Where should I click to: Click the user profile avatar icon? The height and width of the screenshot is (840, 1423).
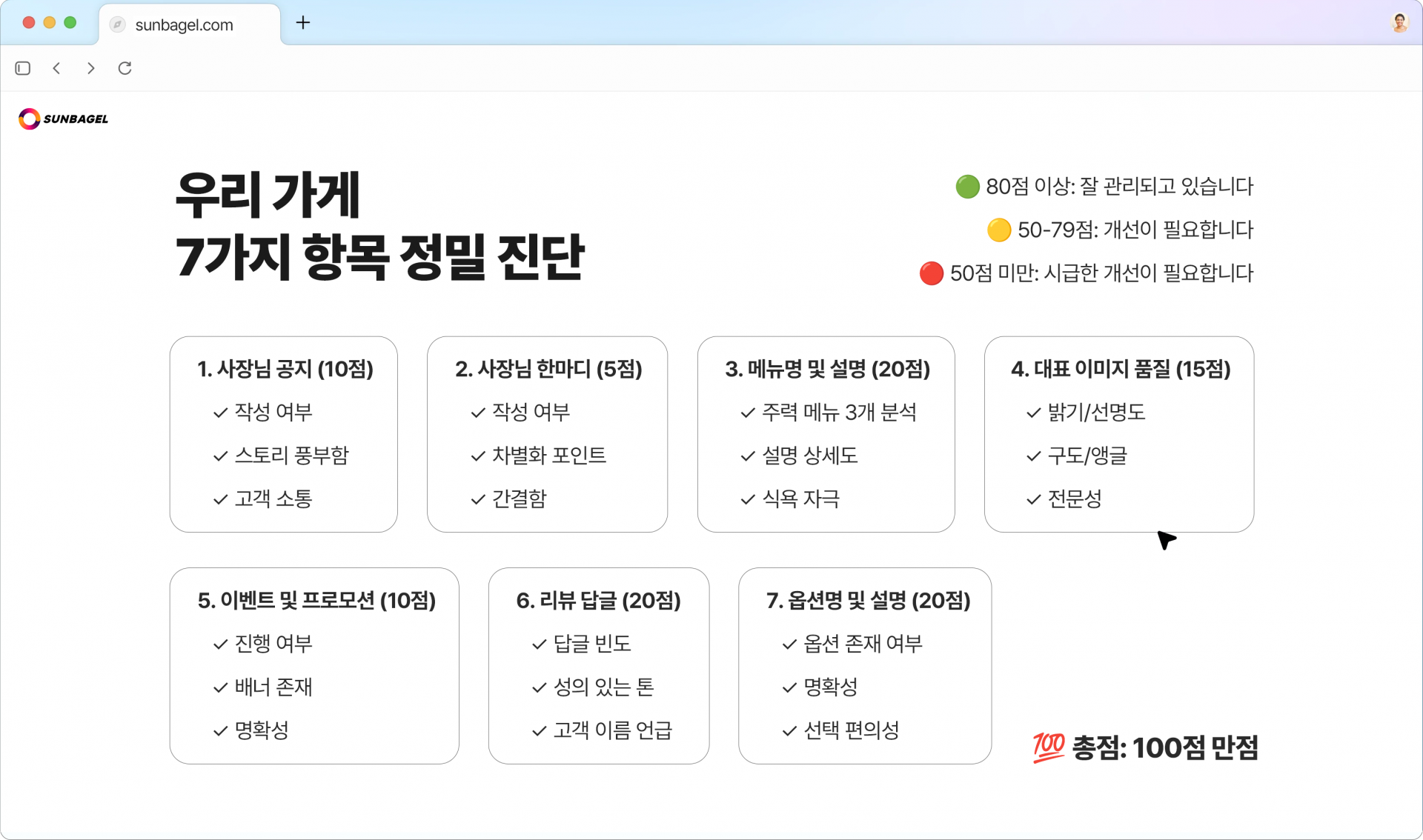pos(1400,22)
